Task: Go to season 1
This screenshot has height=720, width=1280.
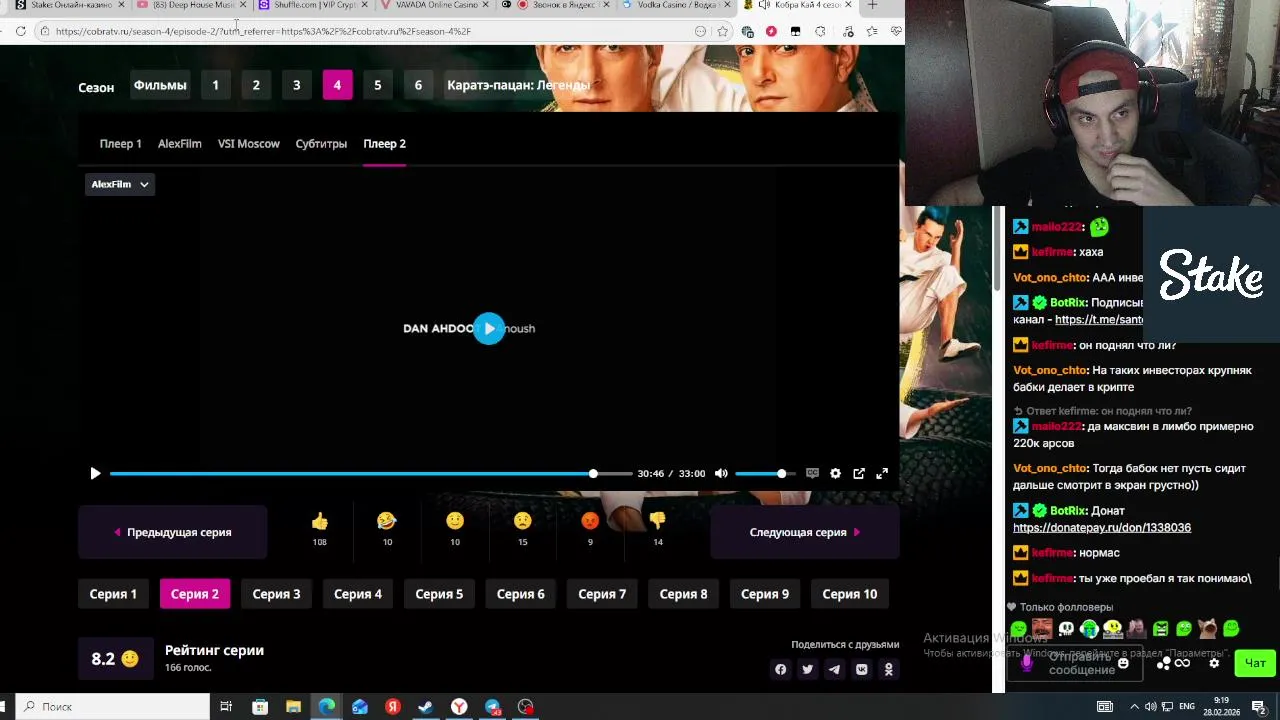Action: point(215,85)
